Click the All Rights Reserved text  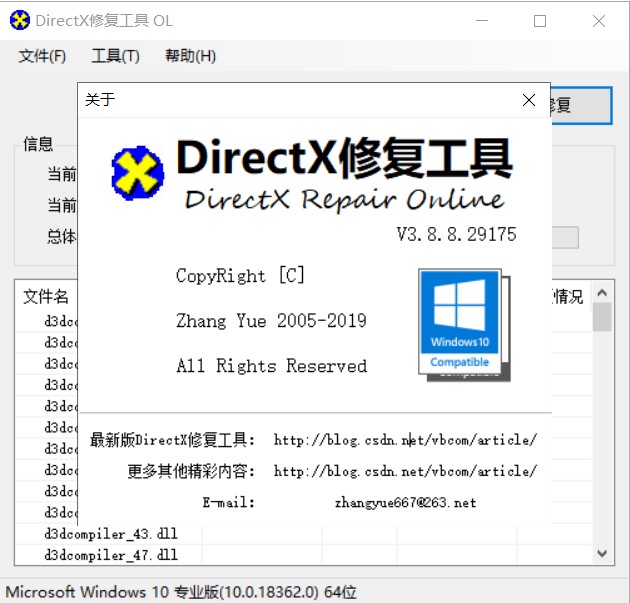click(x=272, y=366)
